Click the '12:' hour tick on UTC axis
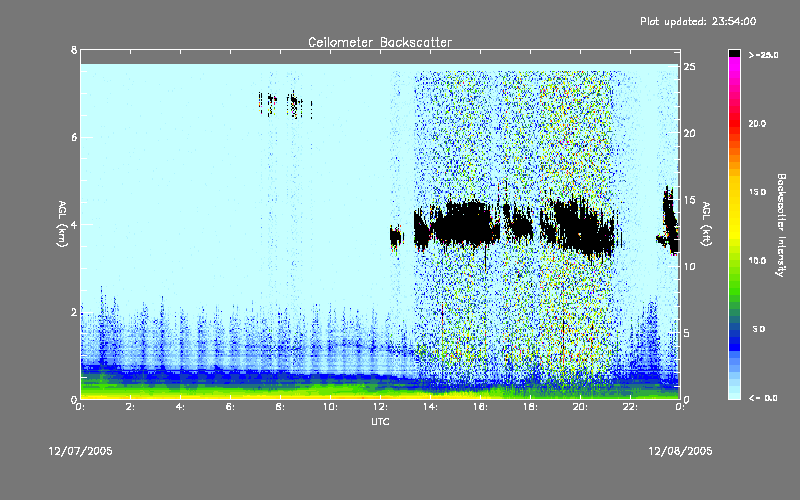Screen dimensions: 800x500 pyautogui.click(x=380, y=407)
